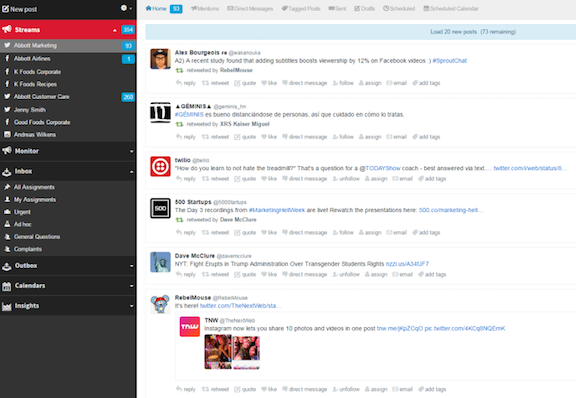Open the @TODAYShow mention link
The image size is (576, 398).
tap(380, 168)
